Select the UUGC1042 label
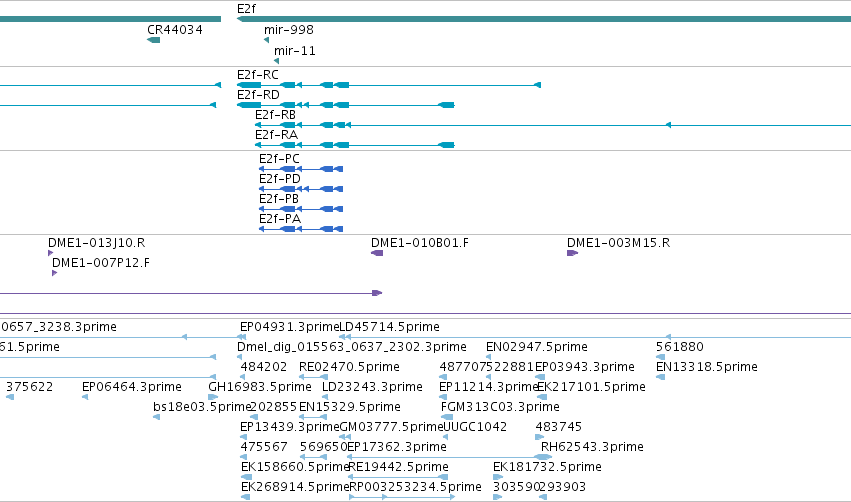The width and height of the screenshot is (851, 502). click(475, 428)
